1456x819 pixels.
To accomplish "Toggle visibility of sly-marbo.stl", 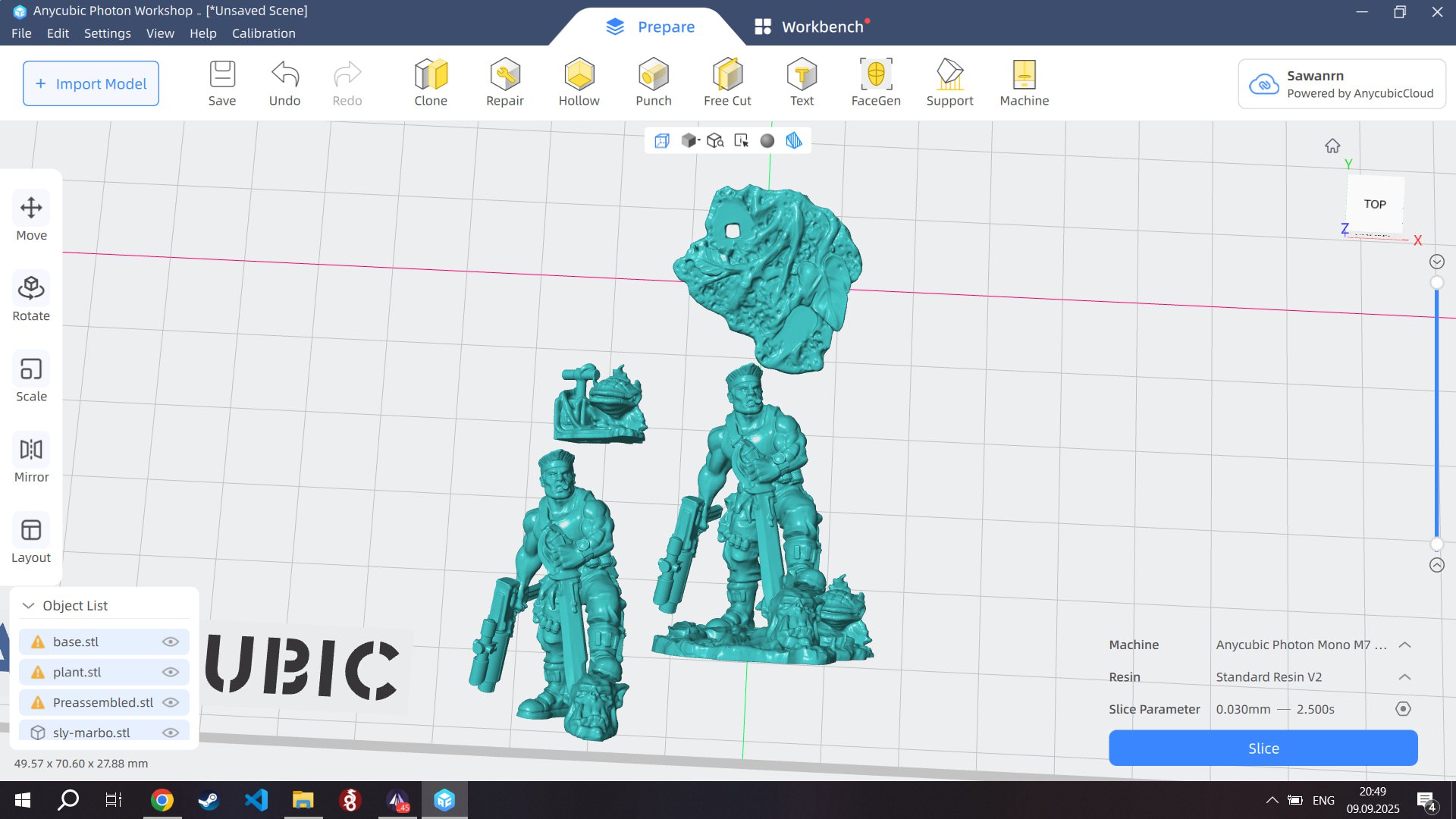I will (171, 733).
